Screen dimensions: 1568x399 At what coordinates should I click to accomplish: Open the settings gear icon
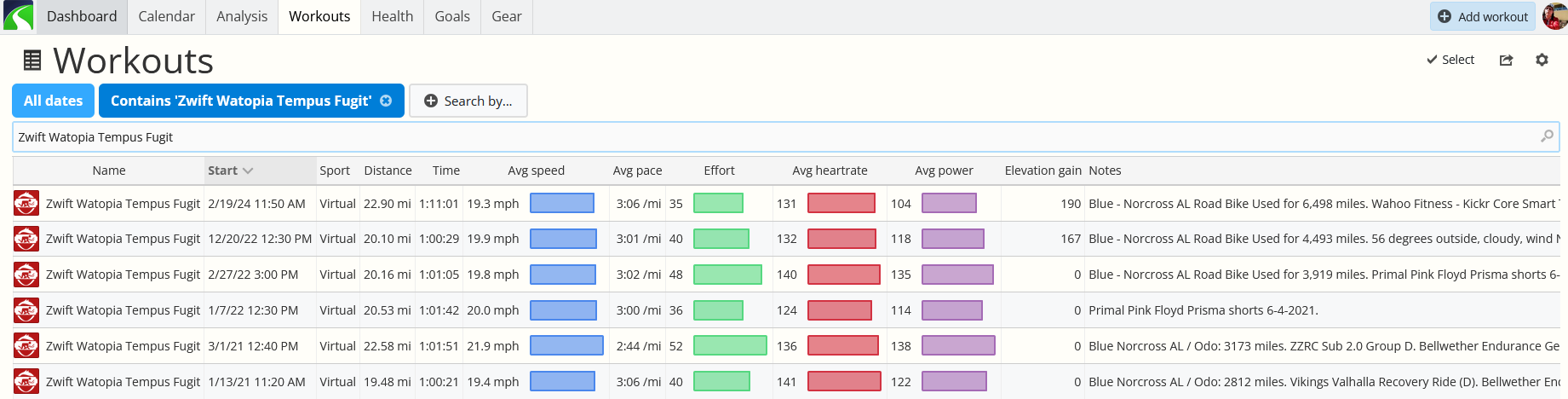point(1542,60)
